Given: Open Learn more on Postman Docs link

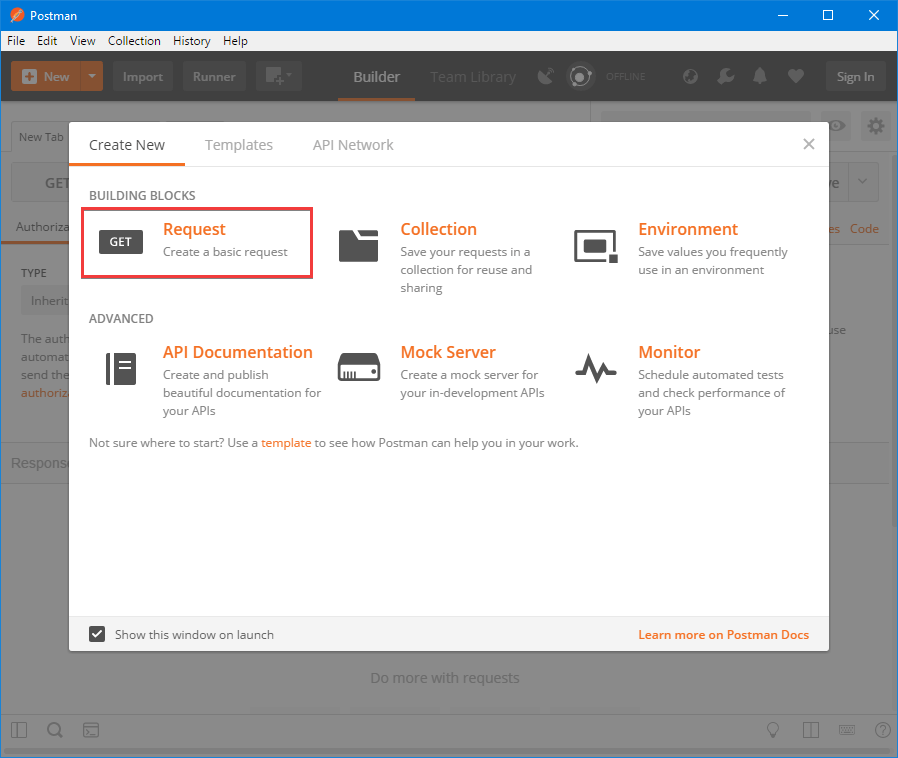Looking at the screenshot, I should 723,634.
